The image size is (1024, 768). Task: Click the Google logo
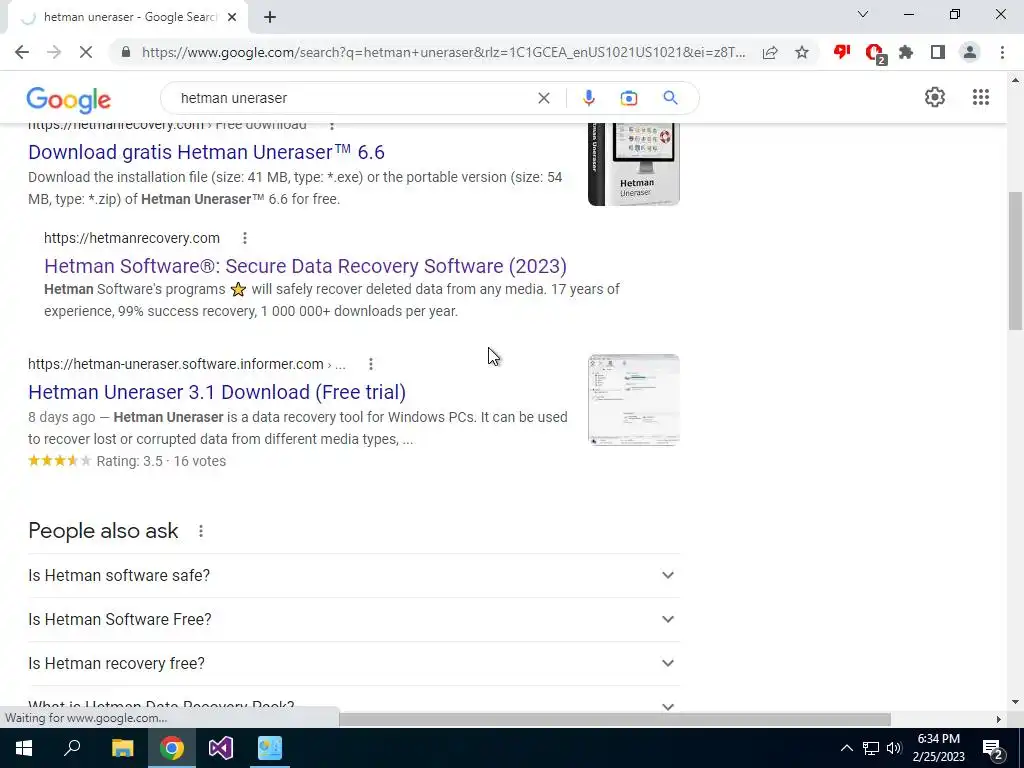tap(69, 100)
